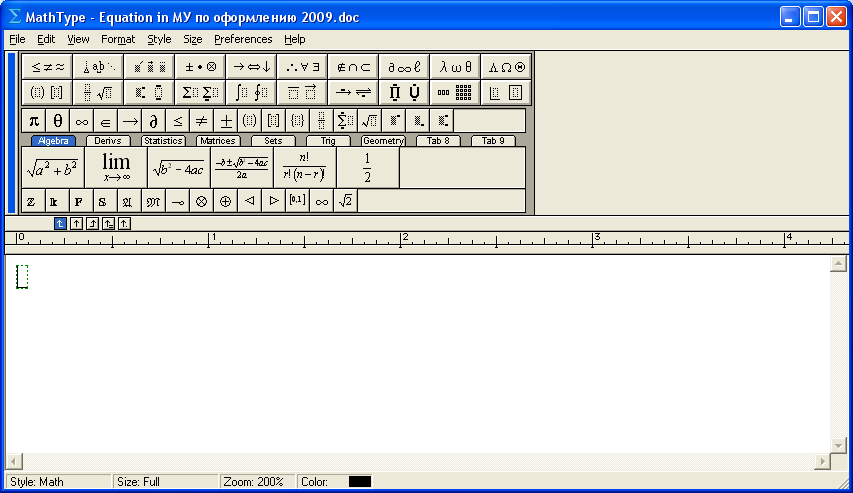Open the set theory symbols palette
The height and width of the screenshot is (493, 853).
click(354, 67)
